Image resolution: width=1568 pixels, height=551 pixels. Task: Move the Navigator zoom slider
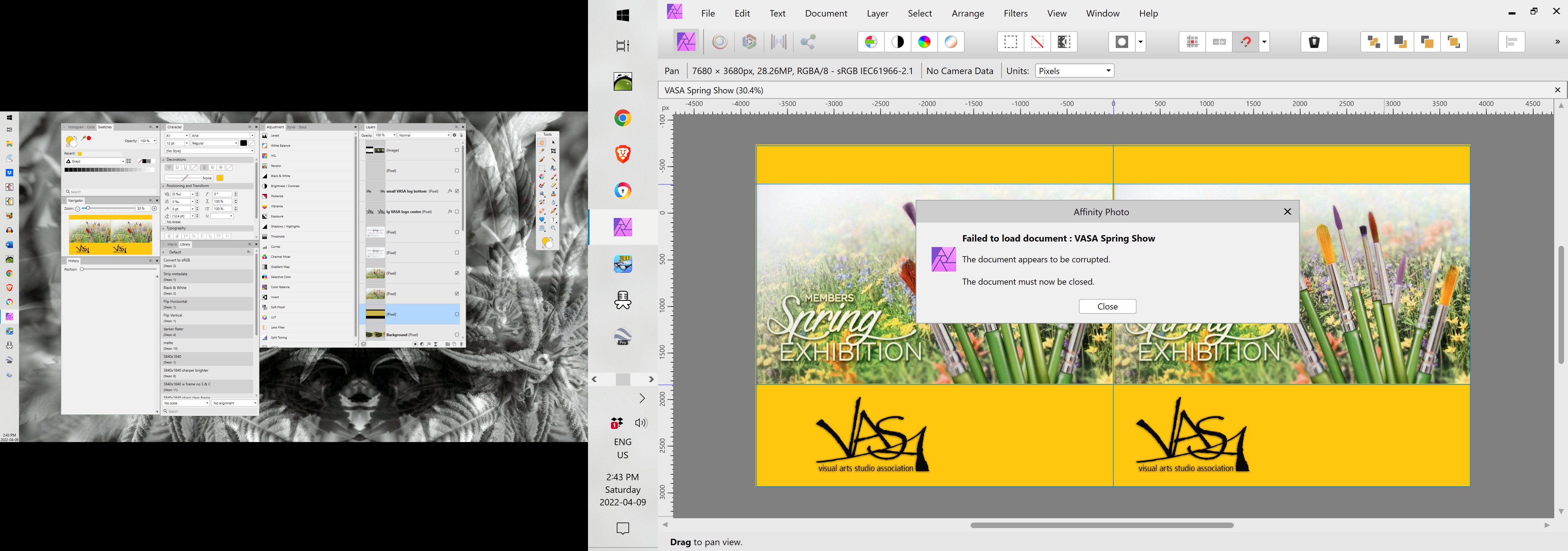pyautogui.click(x=87, y=208)
